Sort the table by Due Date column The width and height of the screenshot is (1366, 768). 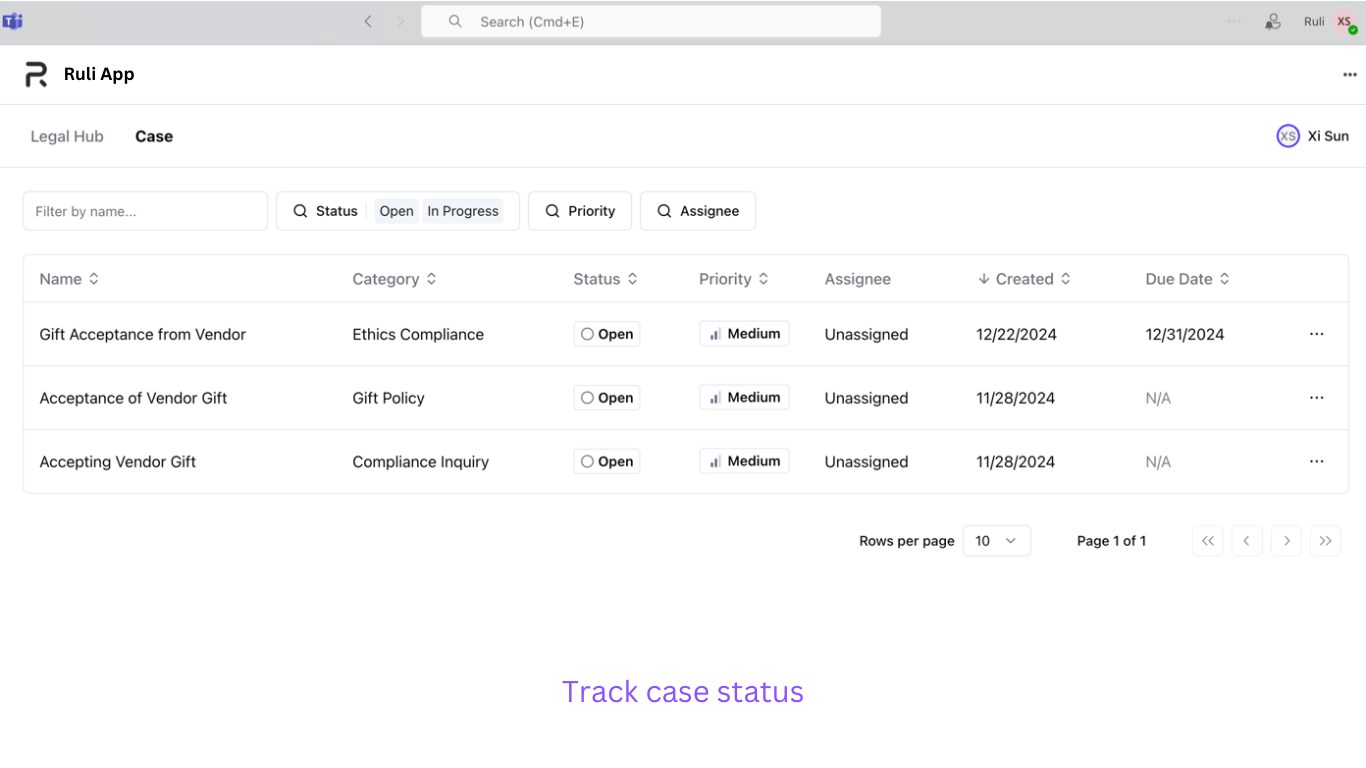pos(1188,279)
